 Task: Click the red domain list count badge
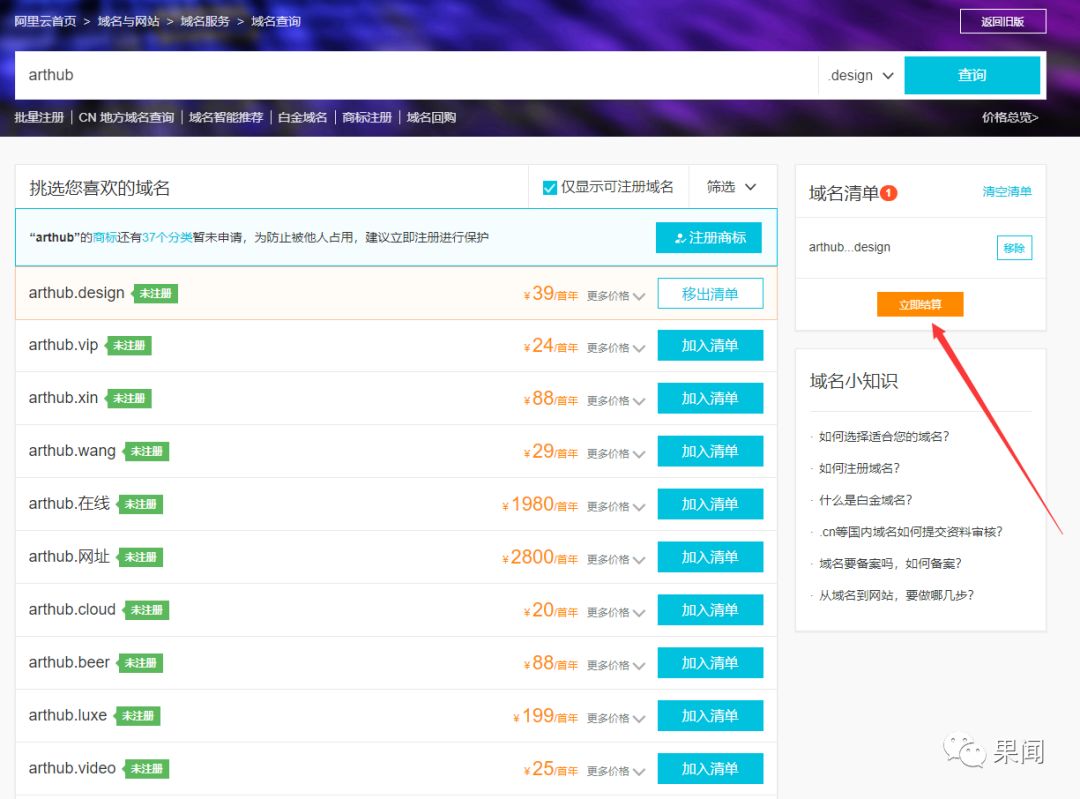(x=889, y=193)
